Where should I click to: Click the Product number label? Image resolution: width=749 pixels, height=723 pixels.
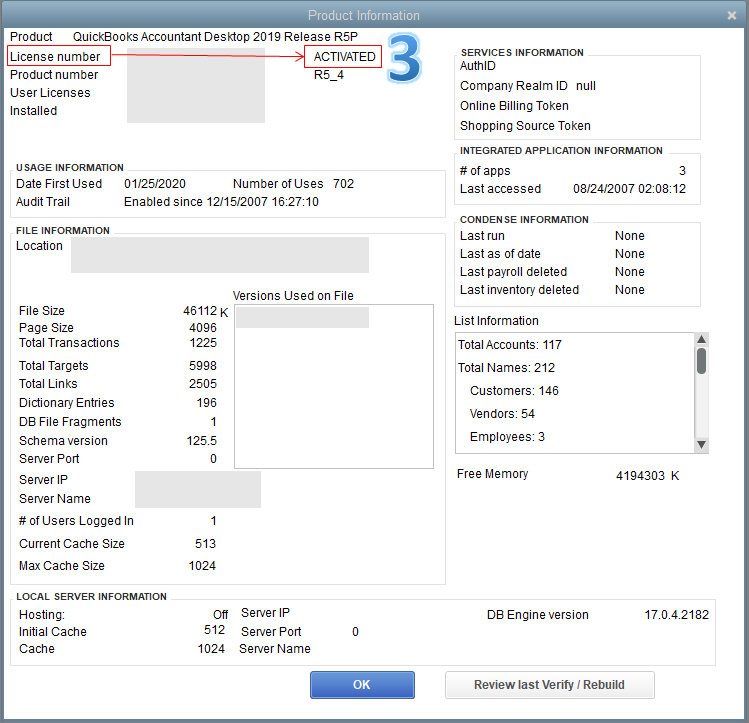[x=54, y=75]
